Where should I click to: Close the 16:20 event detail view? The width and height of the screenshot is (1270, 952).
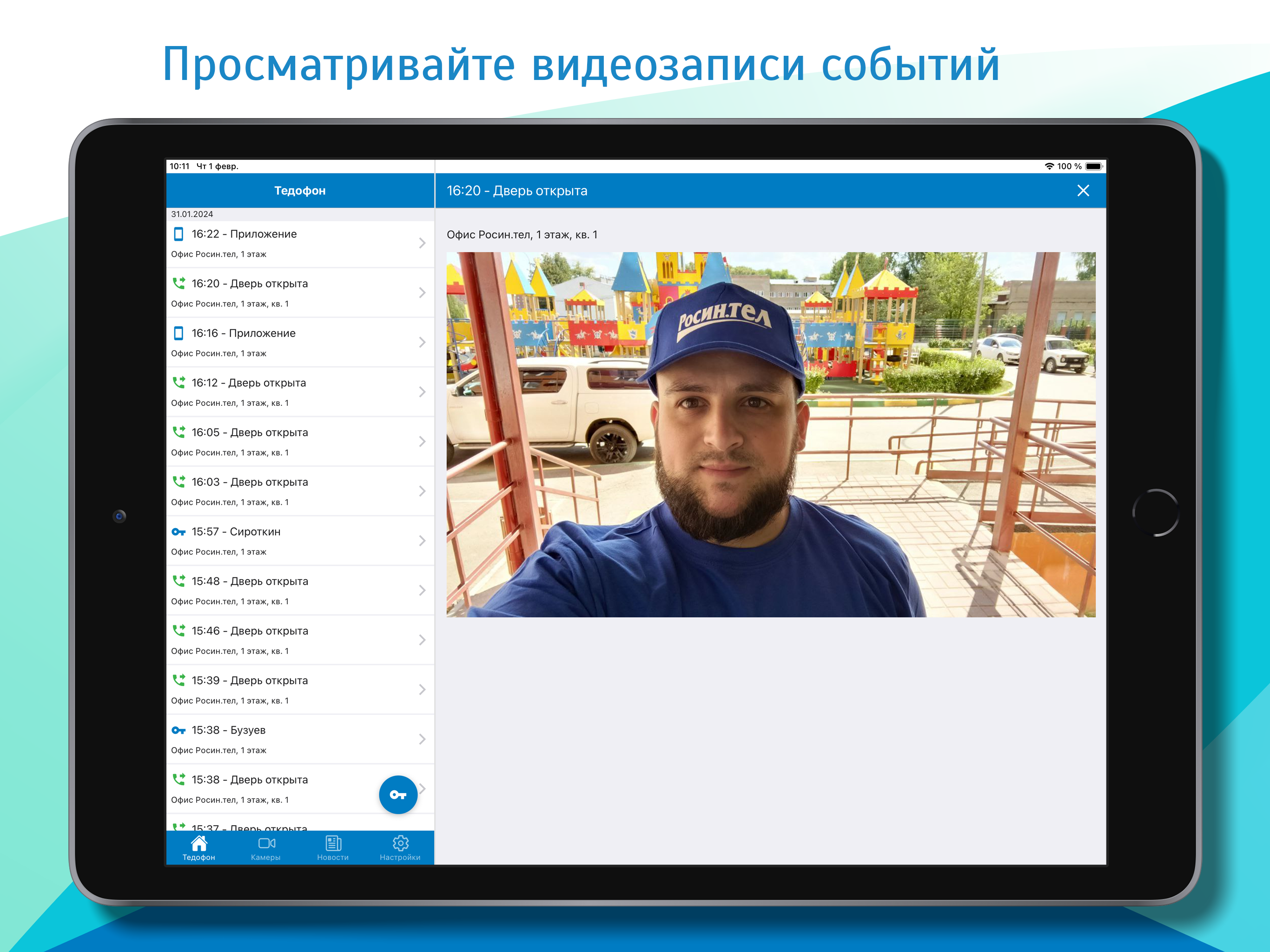coord(1083,191)
